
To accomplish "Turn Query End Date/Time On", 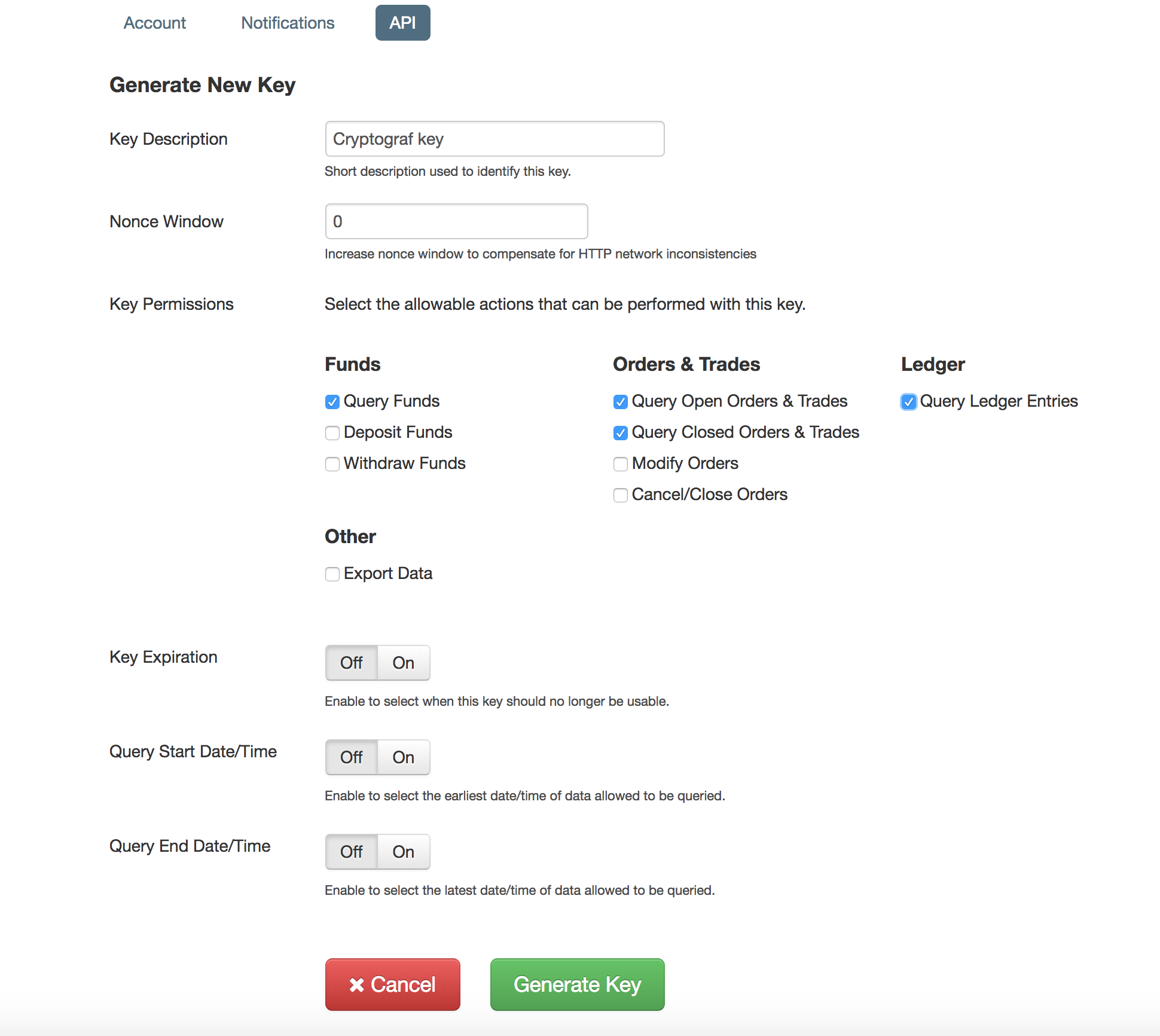I will (x=404, y=852).
